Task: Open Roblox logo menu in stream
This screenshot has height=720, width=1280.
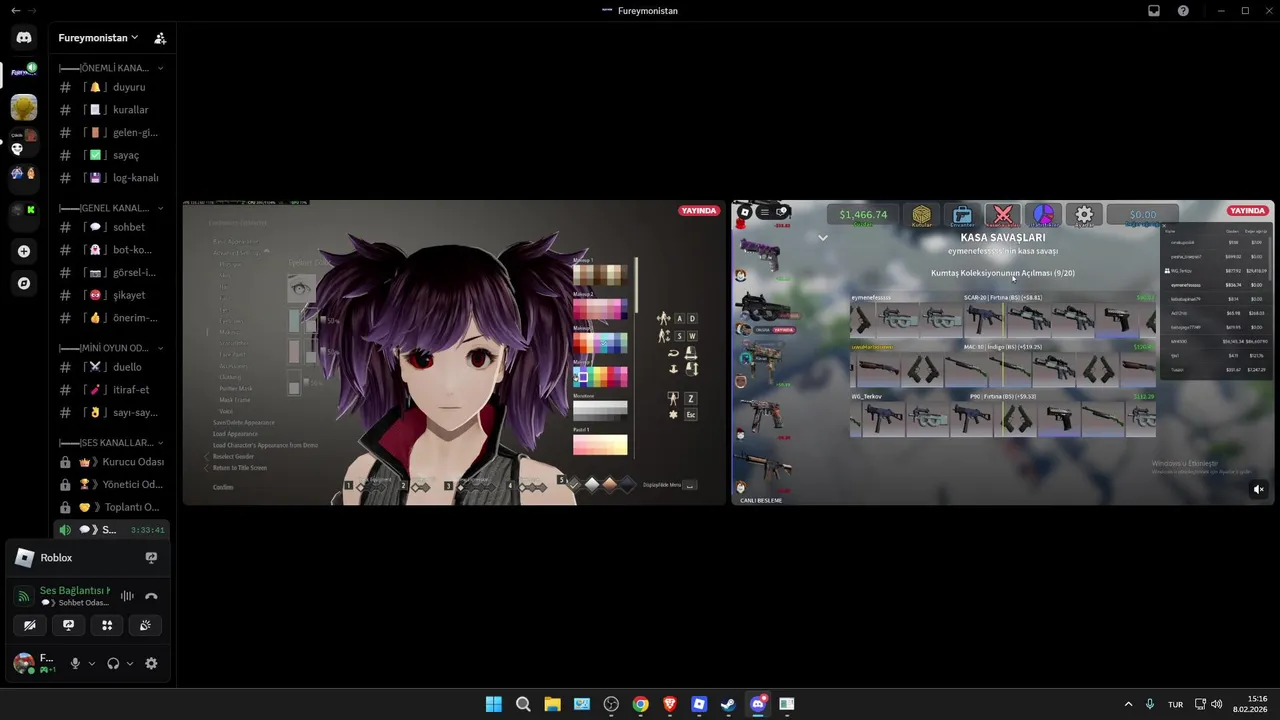Action: [x=745, y=212]
